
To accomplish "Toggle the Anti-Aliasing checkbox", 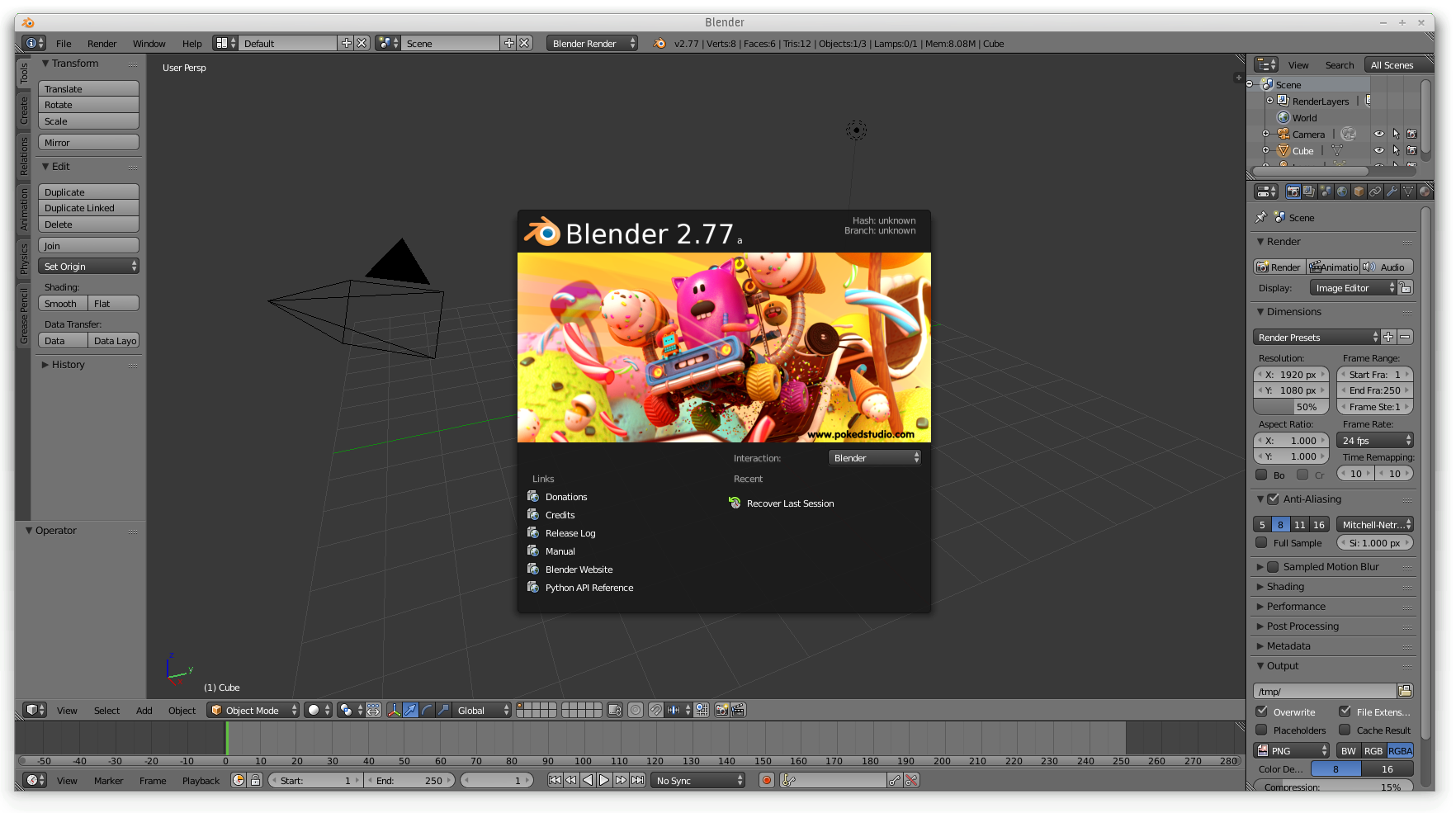I will tap(1273, 499).
